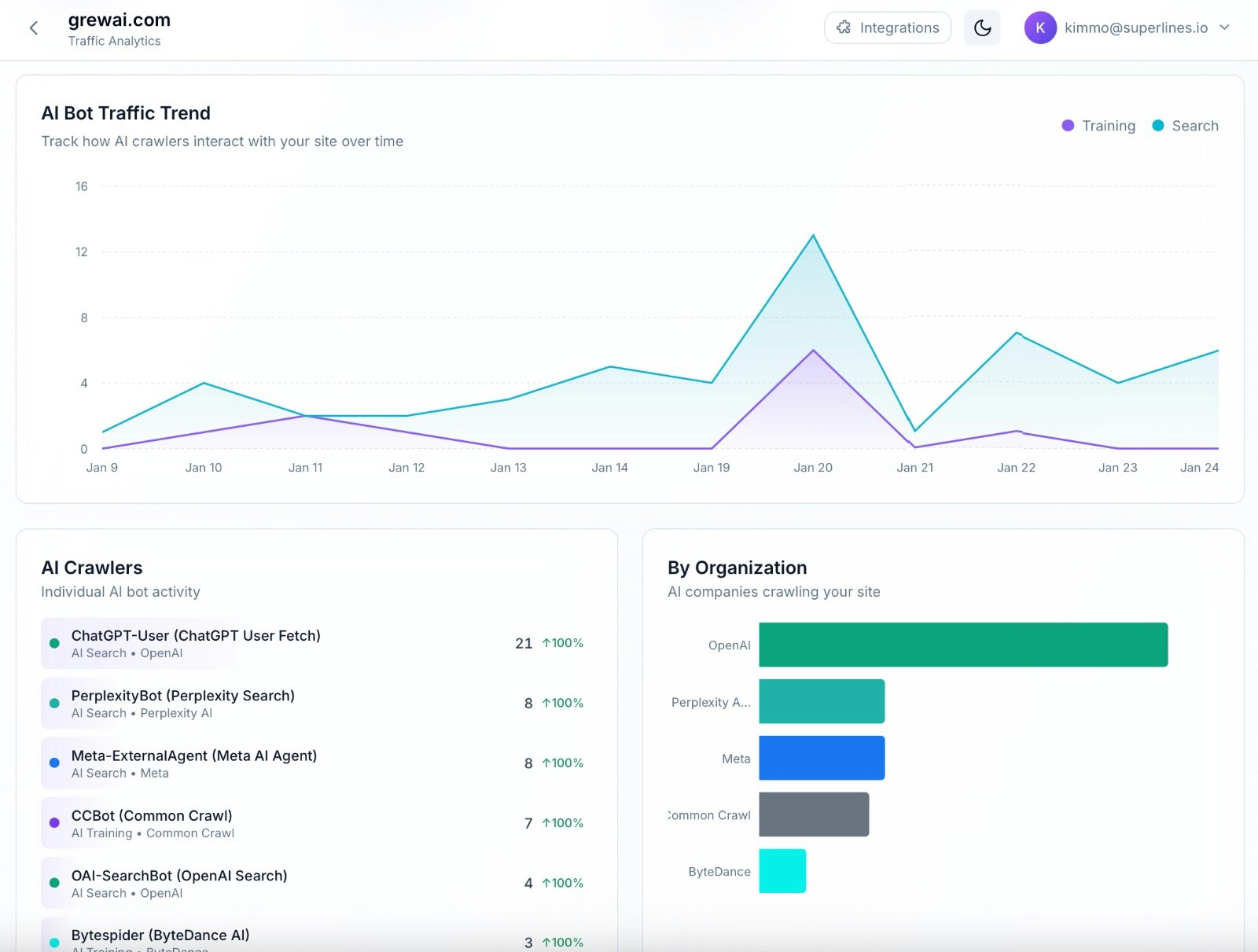Screen dimensions: 1258x952
Task: Select the OpenAI bar in By Organization
Action: tap(962, 644)
